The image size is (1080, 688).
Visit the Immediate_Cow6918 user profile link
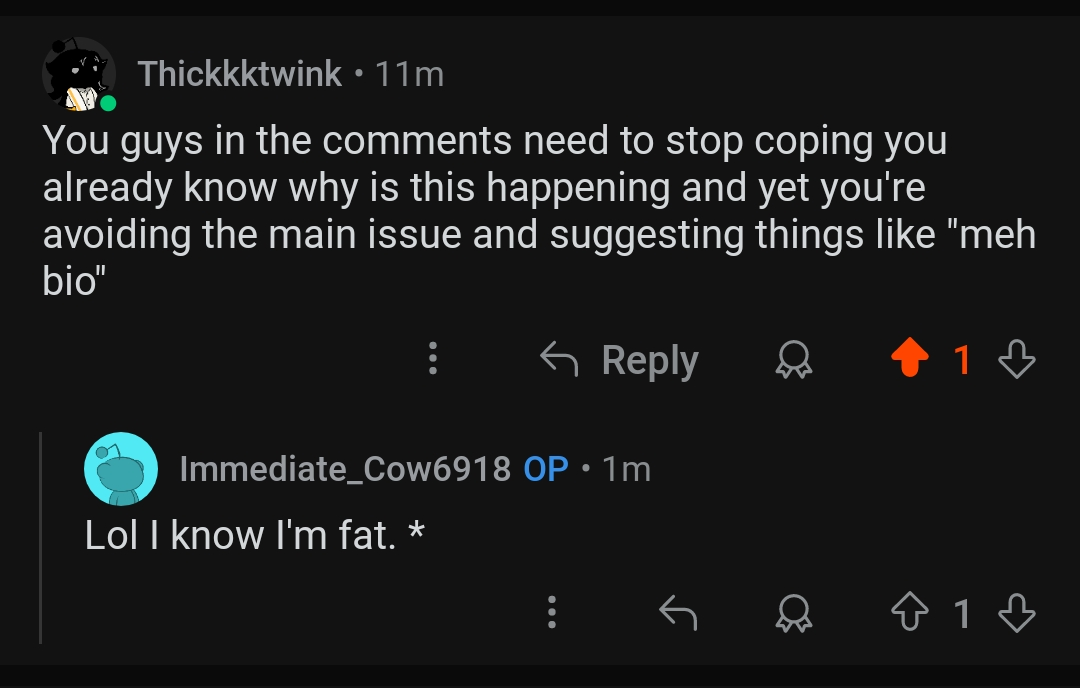[x=345, y=468]
